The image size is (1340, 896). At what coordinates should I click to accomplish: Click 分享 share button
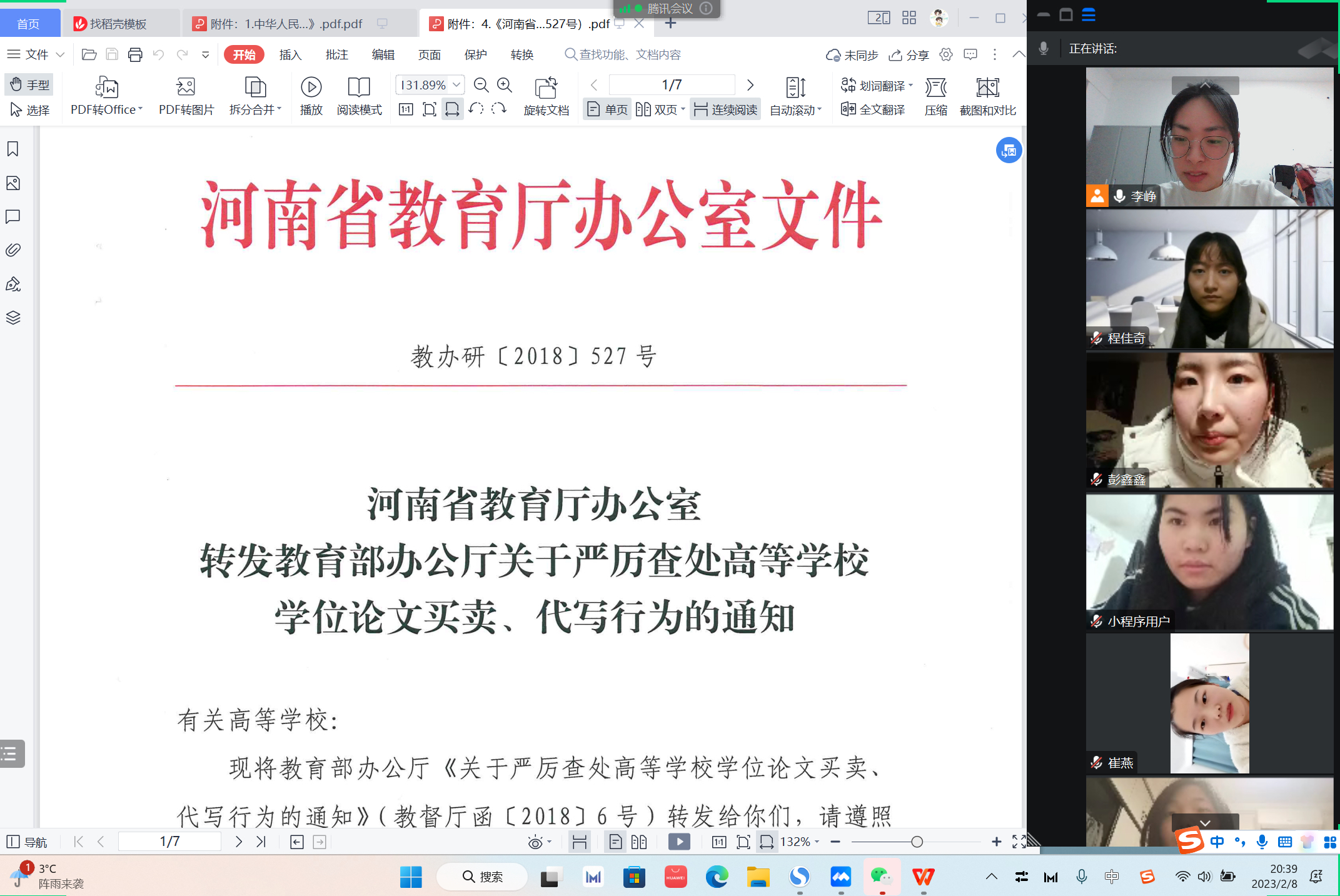point(909,55)
